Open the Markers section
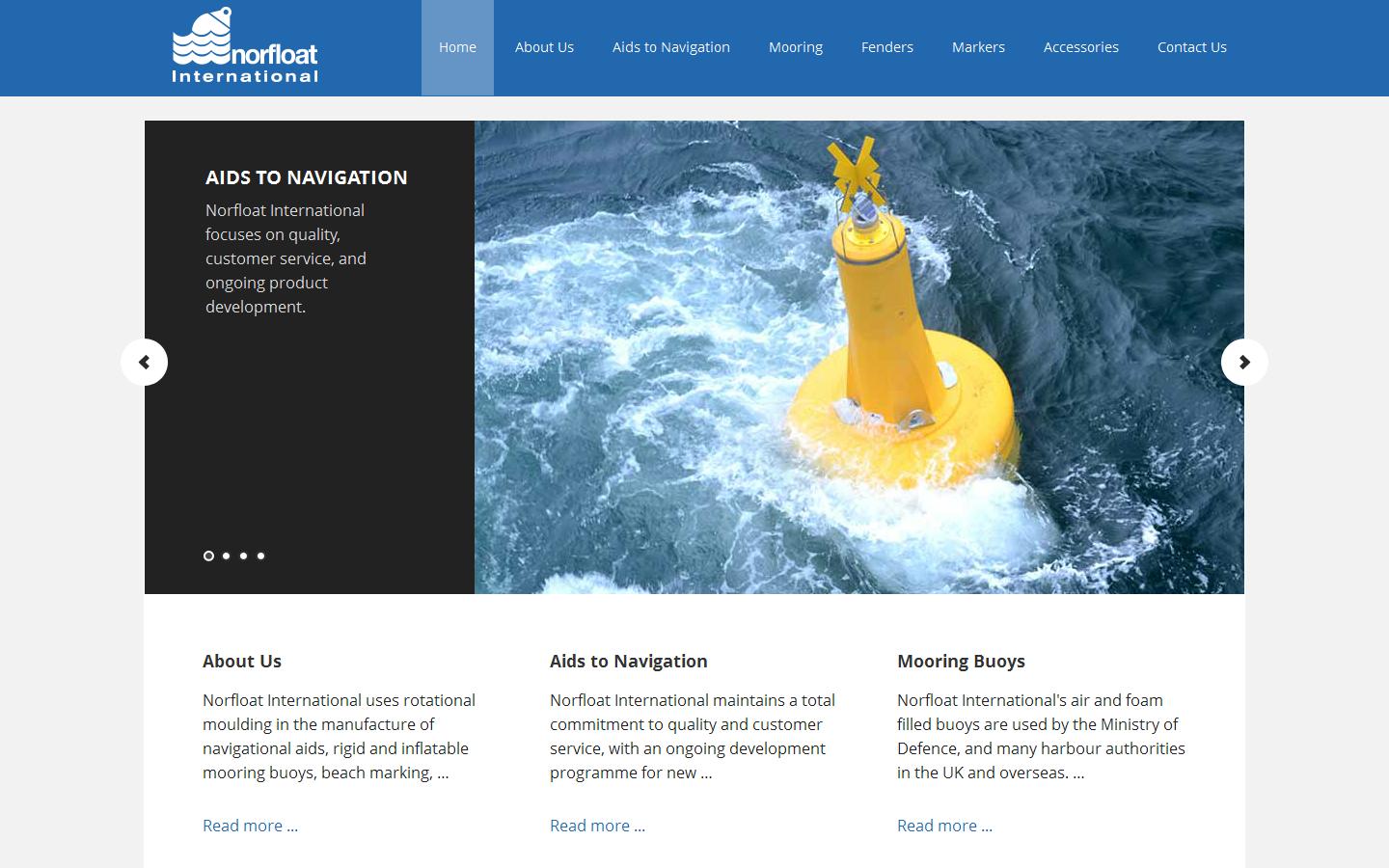1389x868 pixels. click(978, 46)
